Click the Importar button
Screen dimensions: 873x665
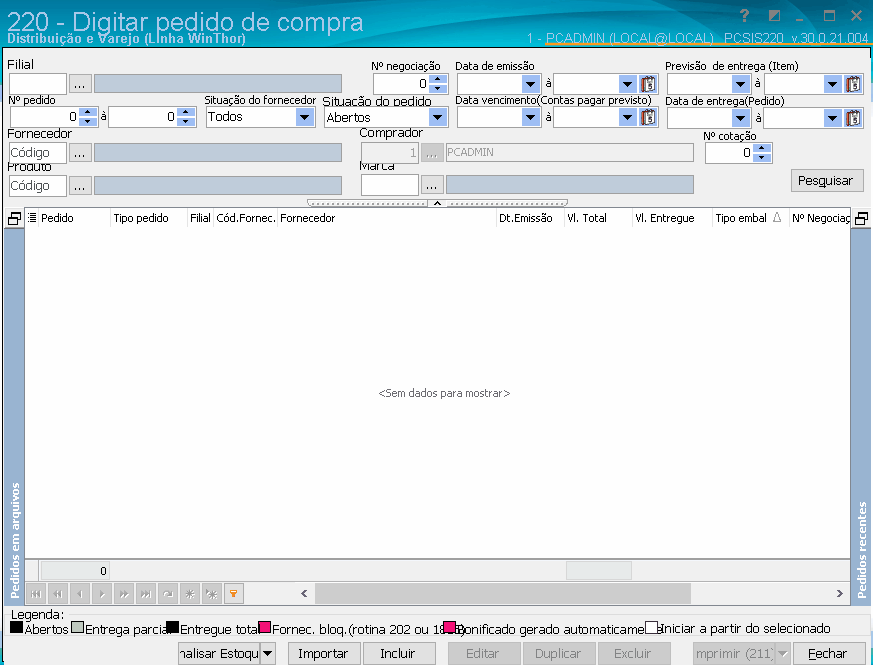[x=323, y=654]
